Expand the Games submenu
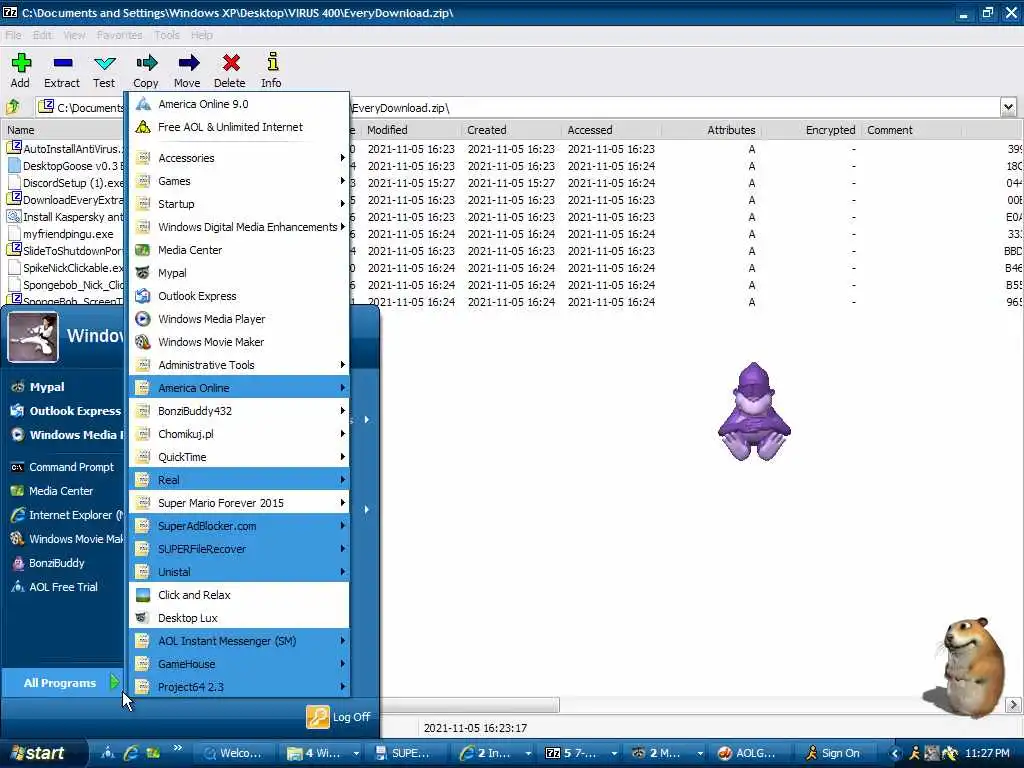This screenshot has height=768, width=1024. coord(240,181)
